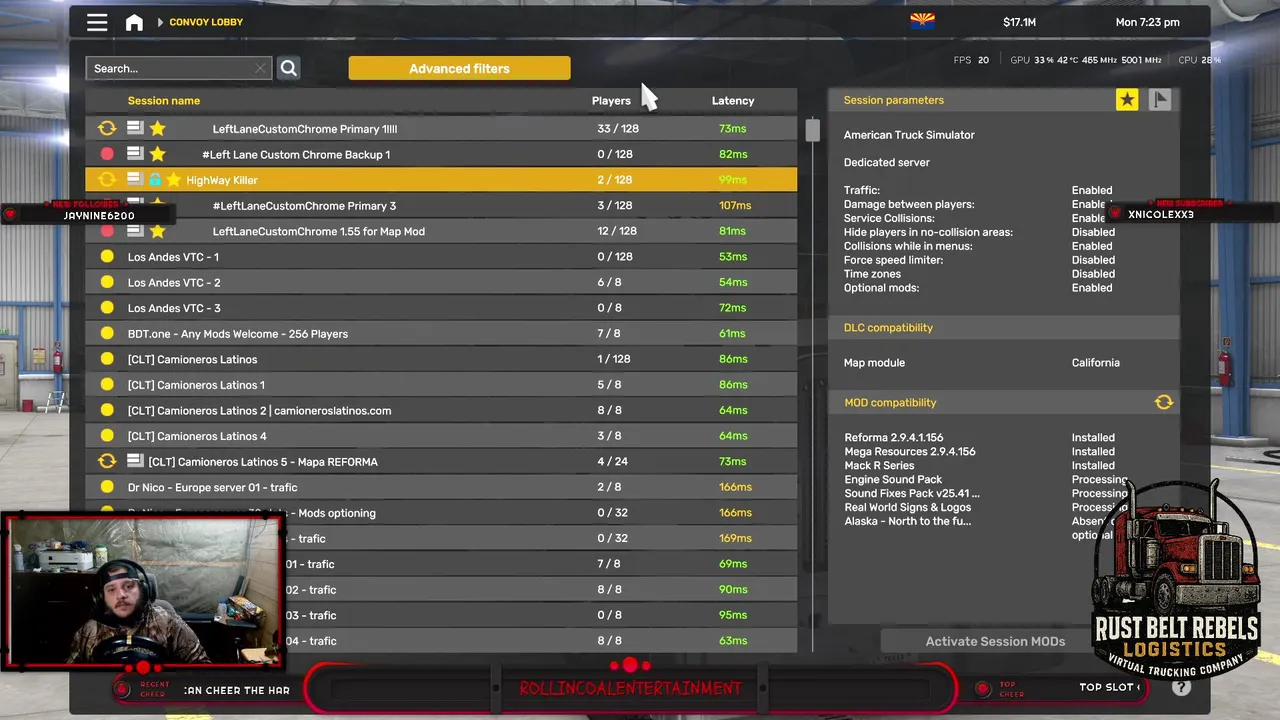Click CONVOY LOBBY breadcrumb

pos(206,22)
